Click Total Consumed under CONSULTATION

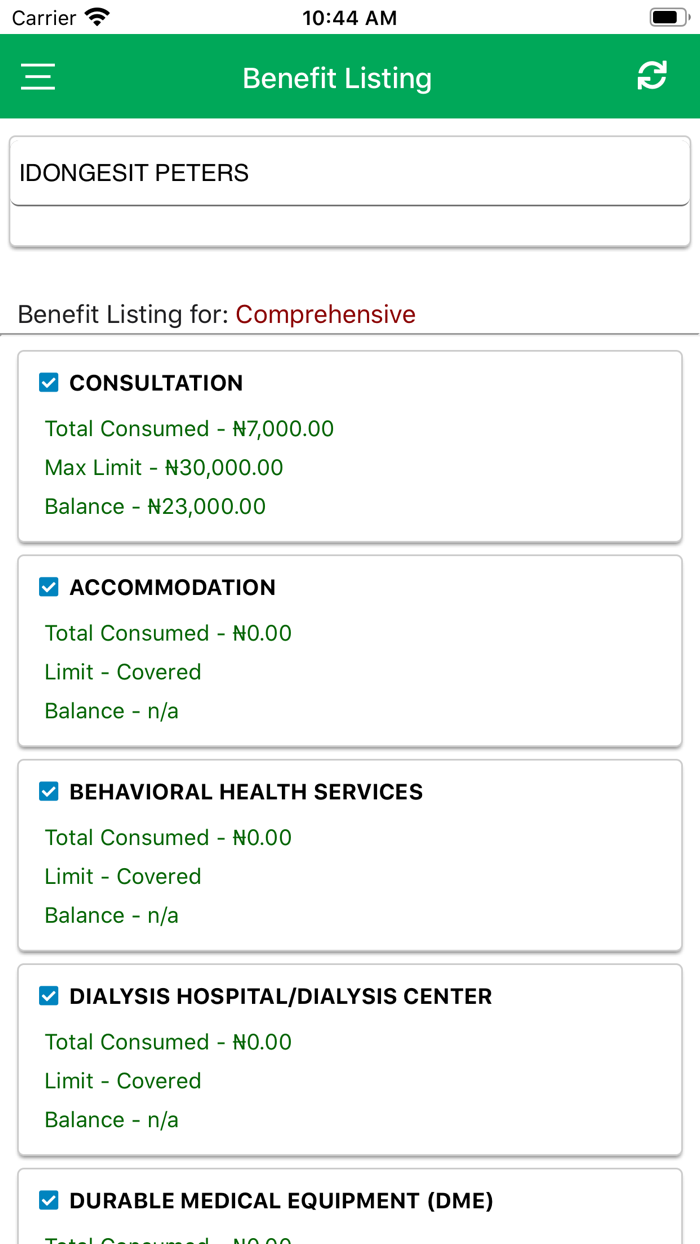click(x=188, y=428)
